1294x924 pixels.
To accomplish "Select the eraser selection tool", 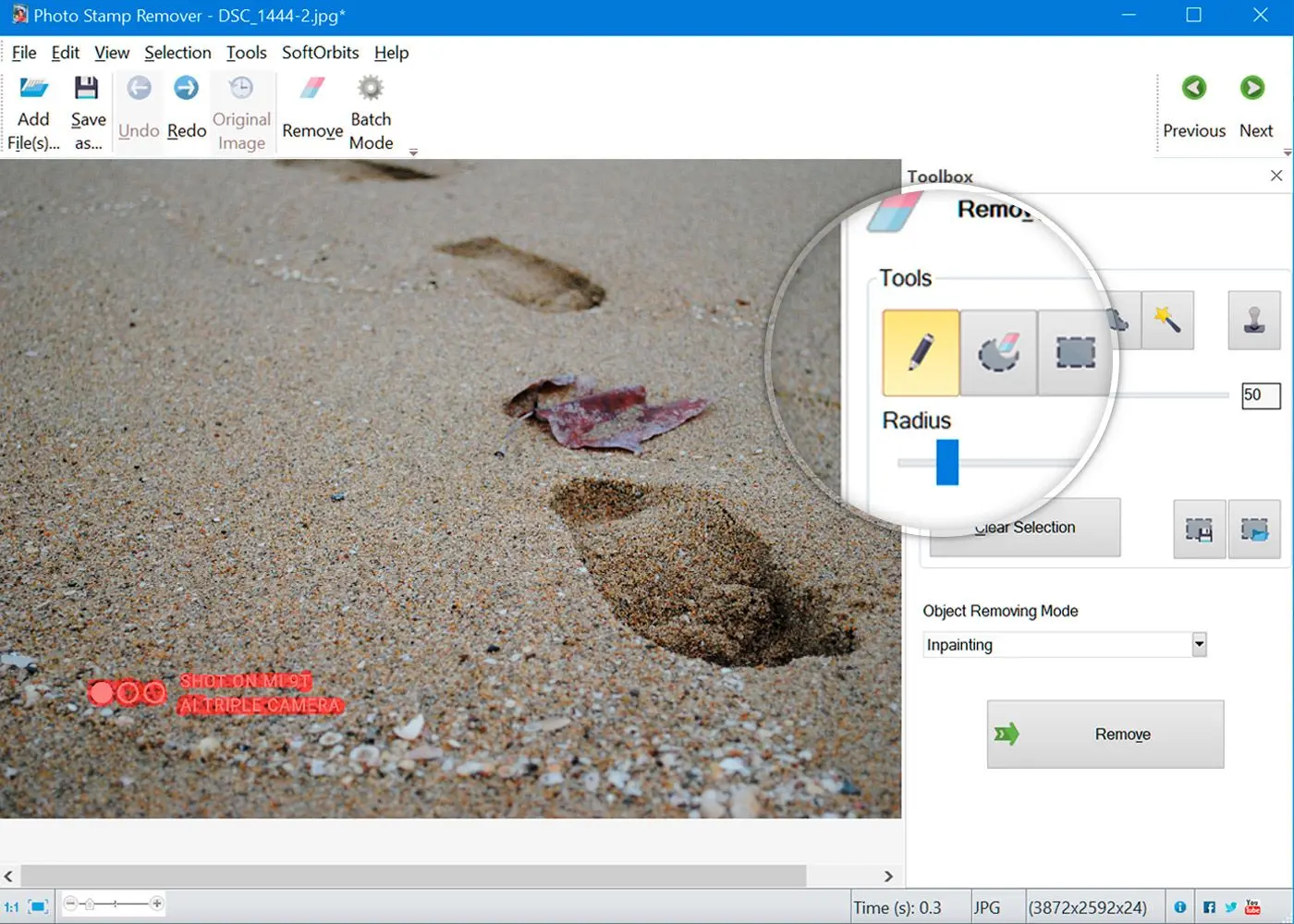I will (998, 353).
